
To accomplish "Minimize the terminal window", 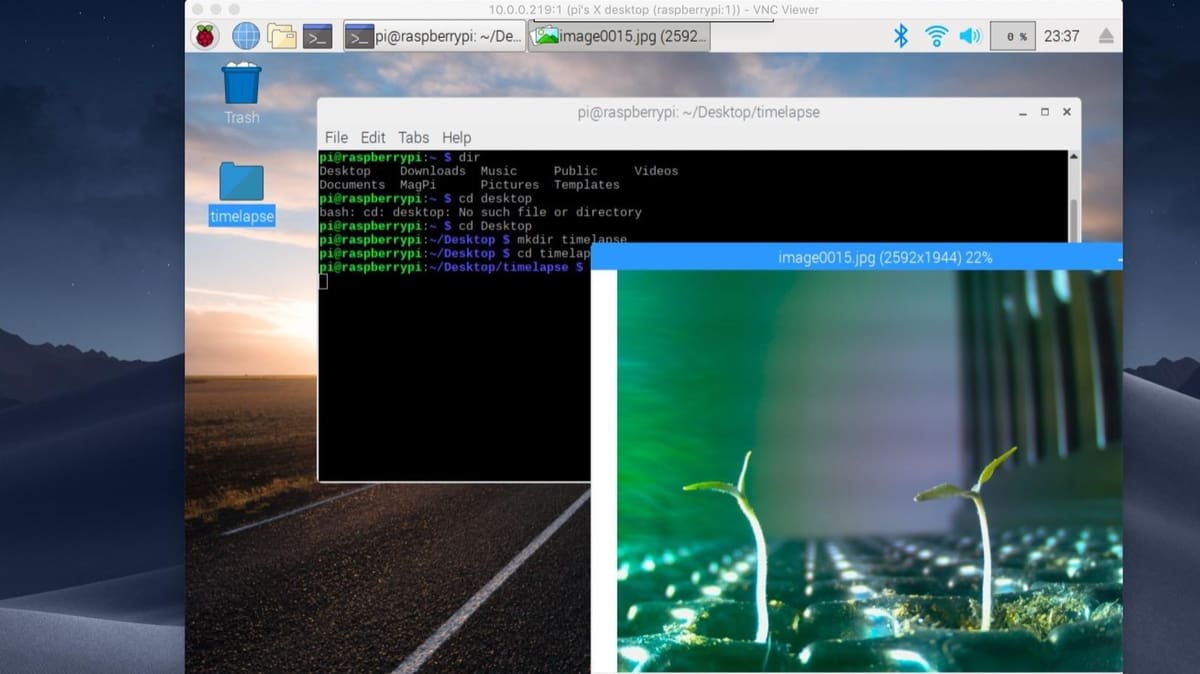I will coord(1022,113).
